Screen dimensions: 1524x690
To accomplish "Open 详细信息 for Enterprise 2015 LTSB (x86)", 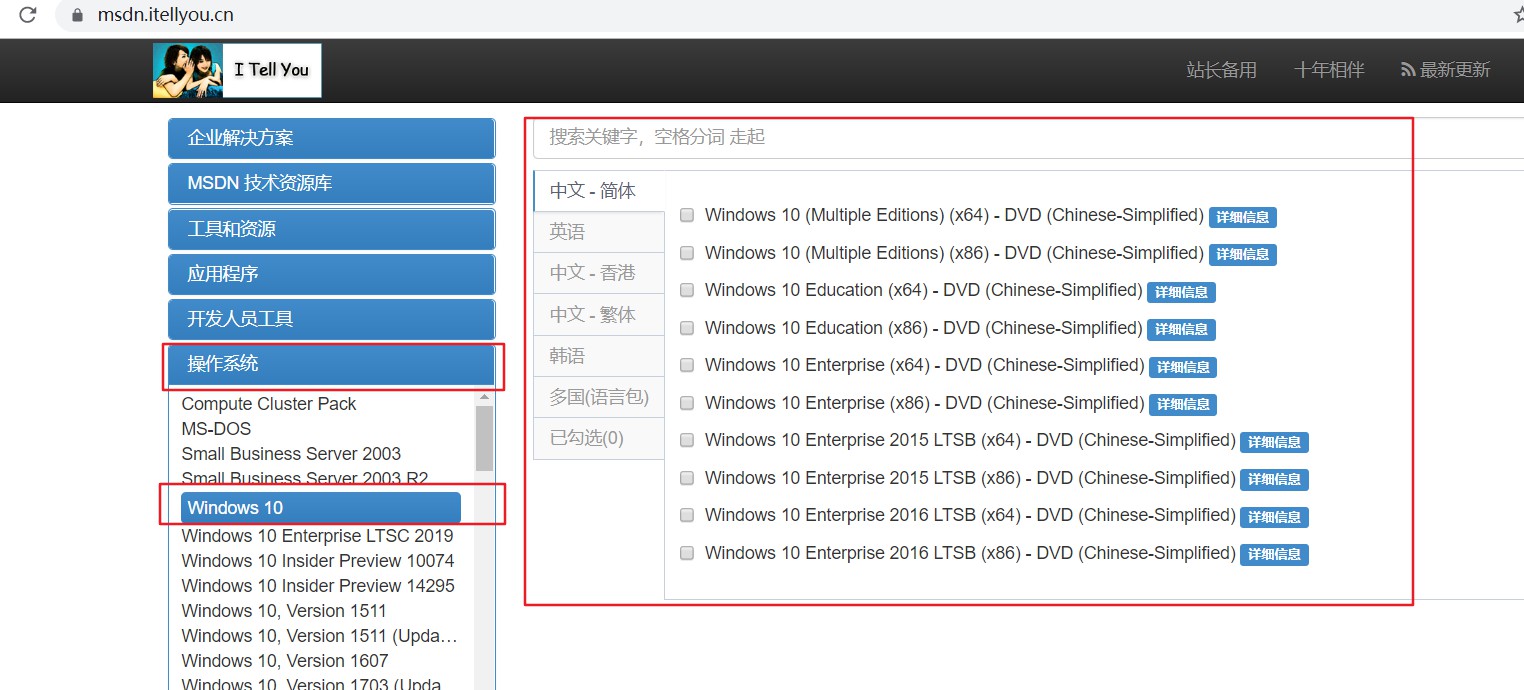I will pyautogui.click(x=1274, y=480).
